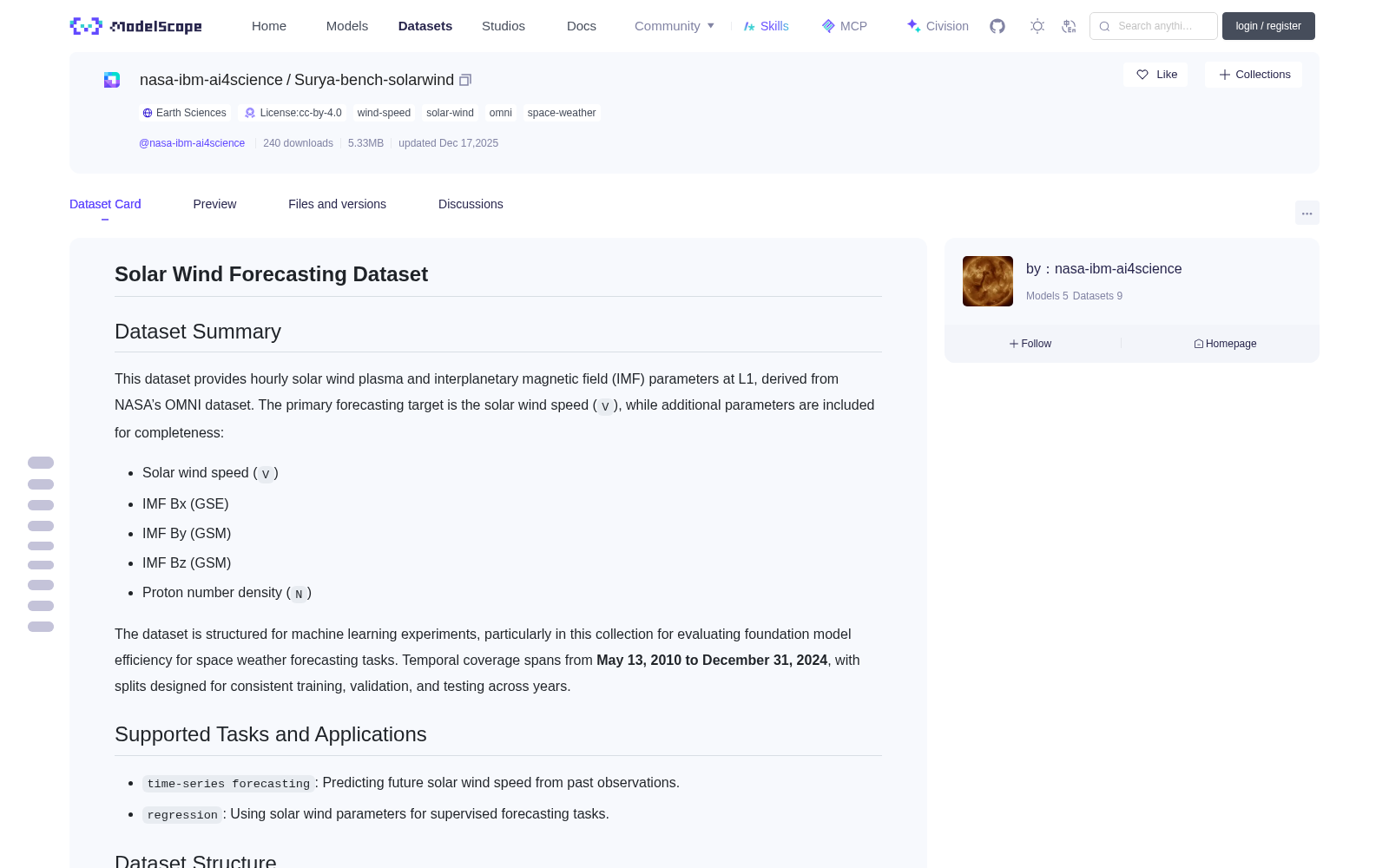The image size is (1389, 868).
Task: Click the 'time-series forecasting' code label
Action: (228, 783)
